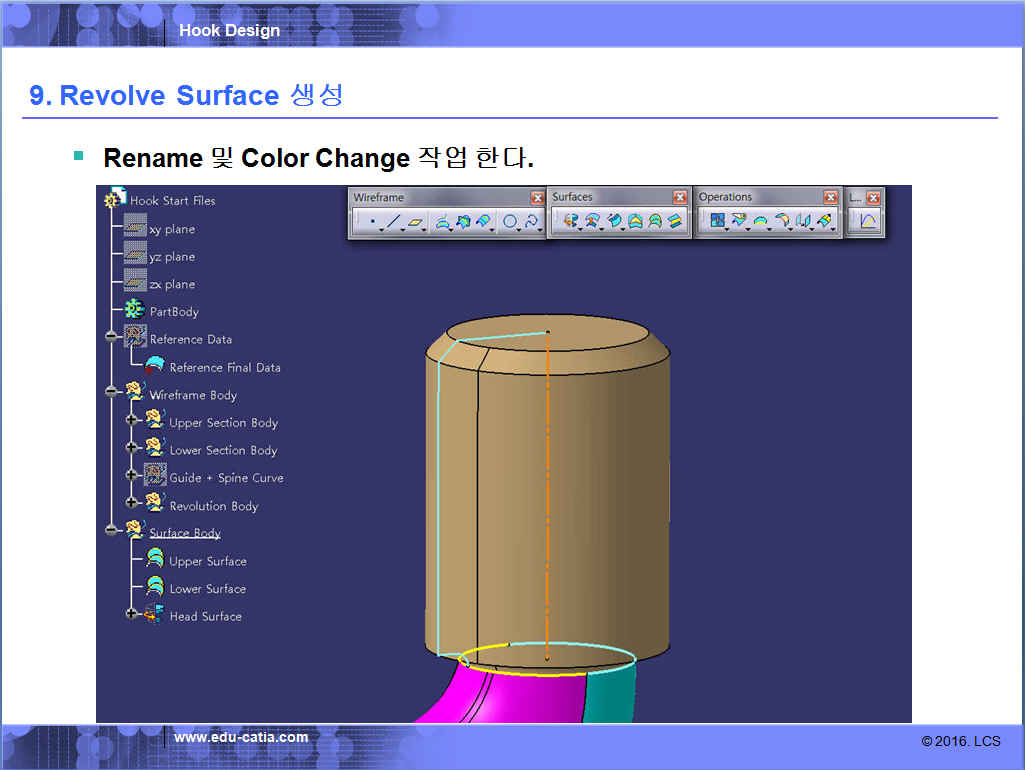The width and height of the screenshot is (1025, 770).
Task: Click the Surface Body tree entry
Action: tap(184, 533)
